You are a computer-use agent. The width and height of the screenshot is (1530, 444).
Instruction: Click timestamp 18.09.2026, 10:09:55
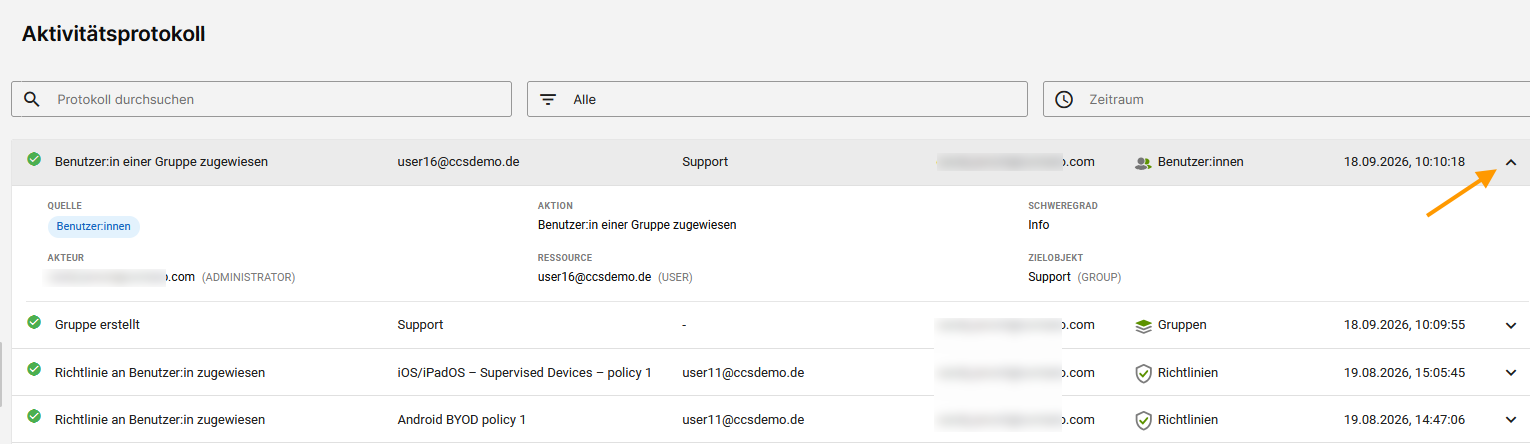pos(1405,325)
